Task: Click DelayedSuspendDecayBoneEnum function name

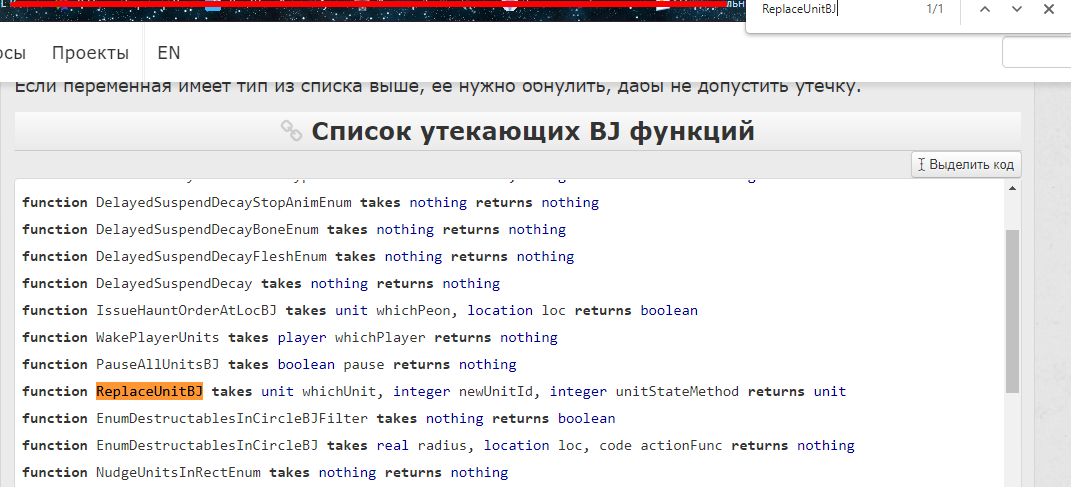Action: click(208, 229)
